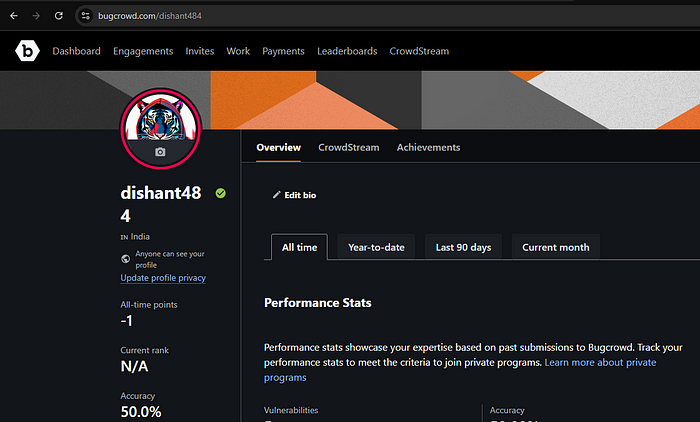Click the green verified checkmark badge
This screenshot has width=700, height=422.
221,193
